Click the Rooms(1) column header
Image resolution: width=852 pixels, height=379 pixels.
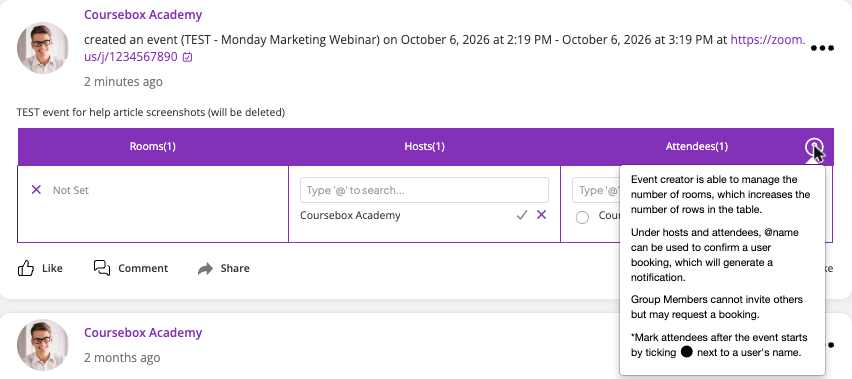(x=153, y=147)
